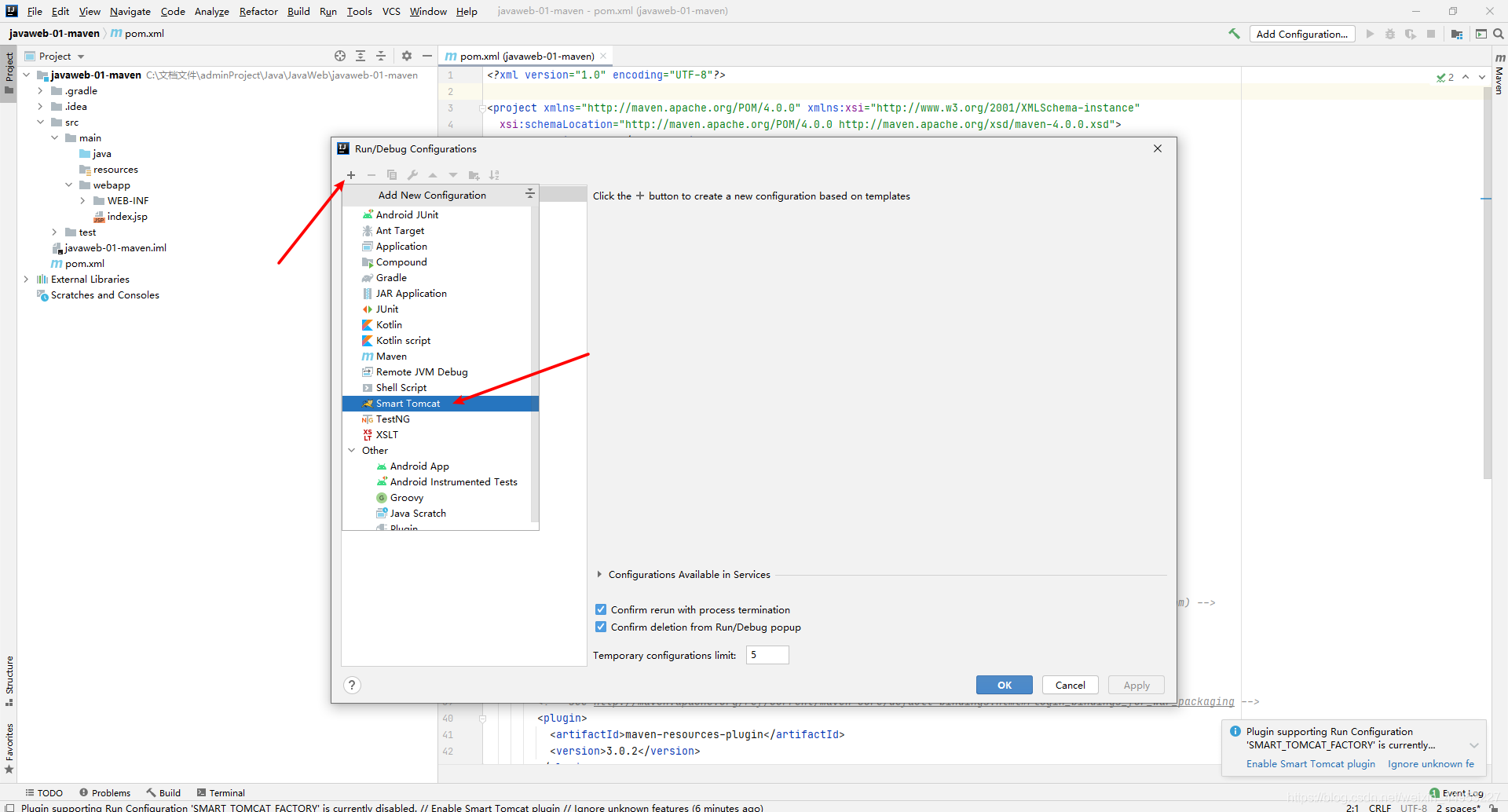Click Add Configuration button in toolbar

pyautogui.click(x=1302, y=34)
